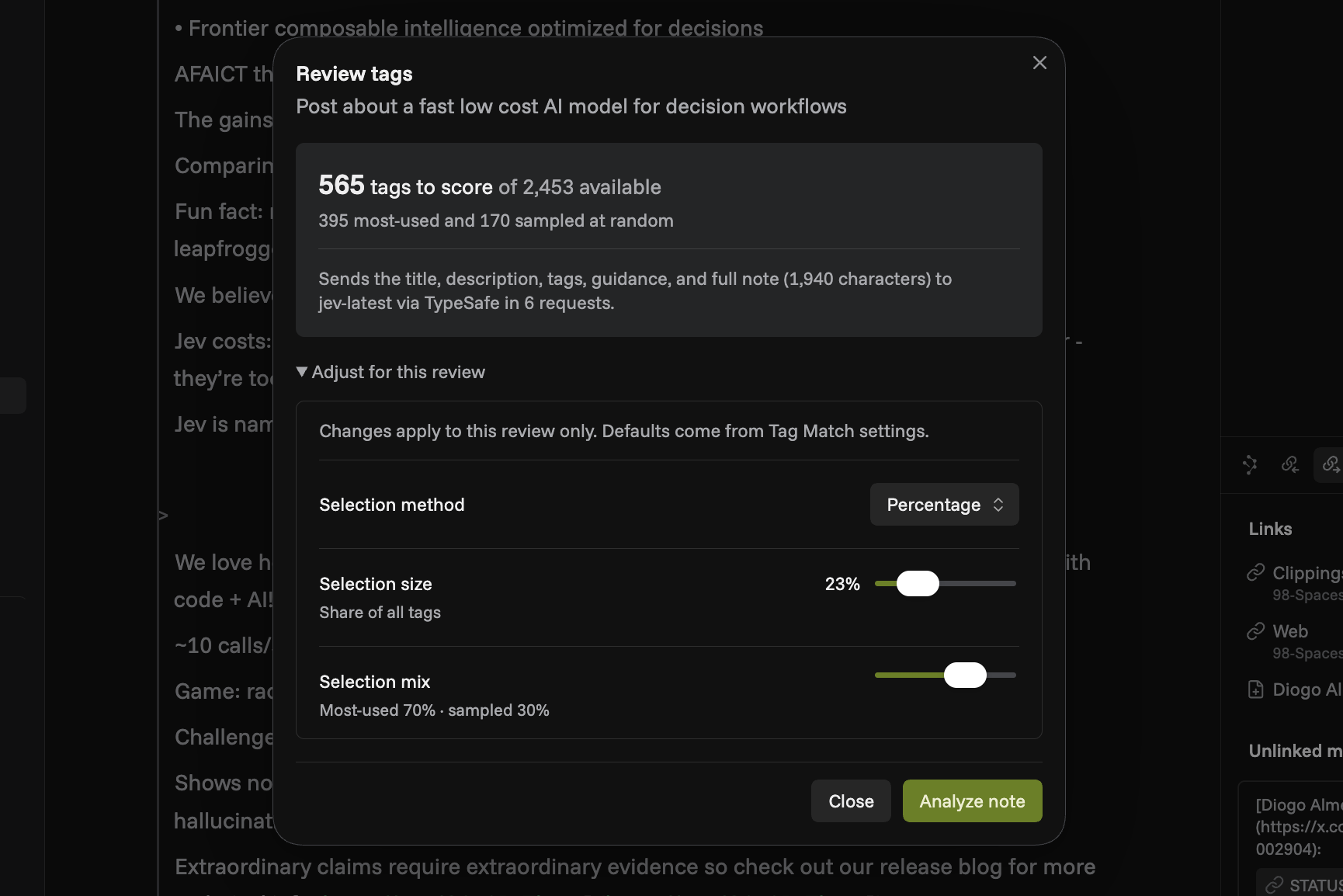Open the graph view icon in sidebar
The height and width of the screenshot is (896, 1343).
coord(1250,464)
